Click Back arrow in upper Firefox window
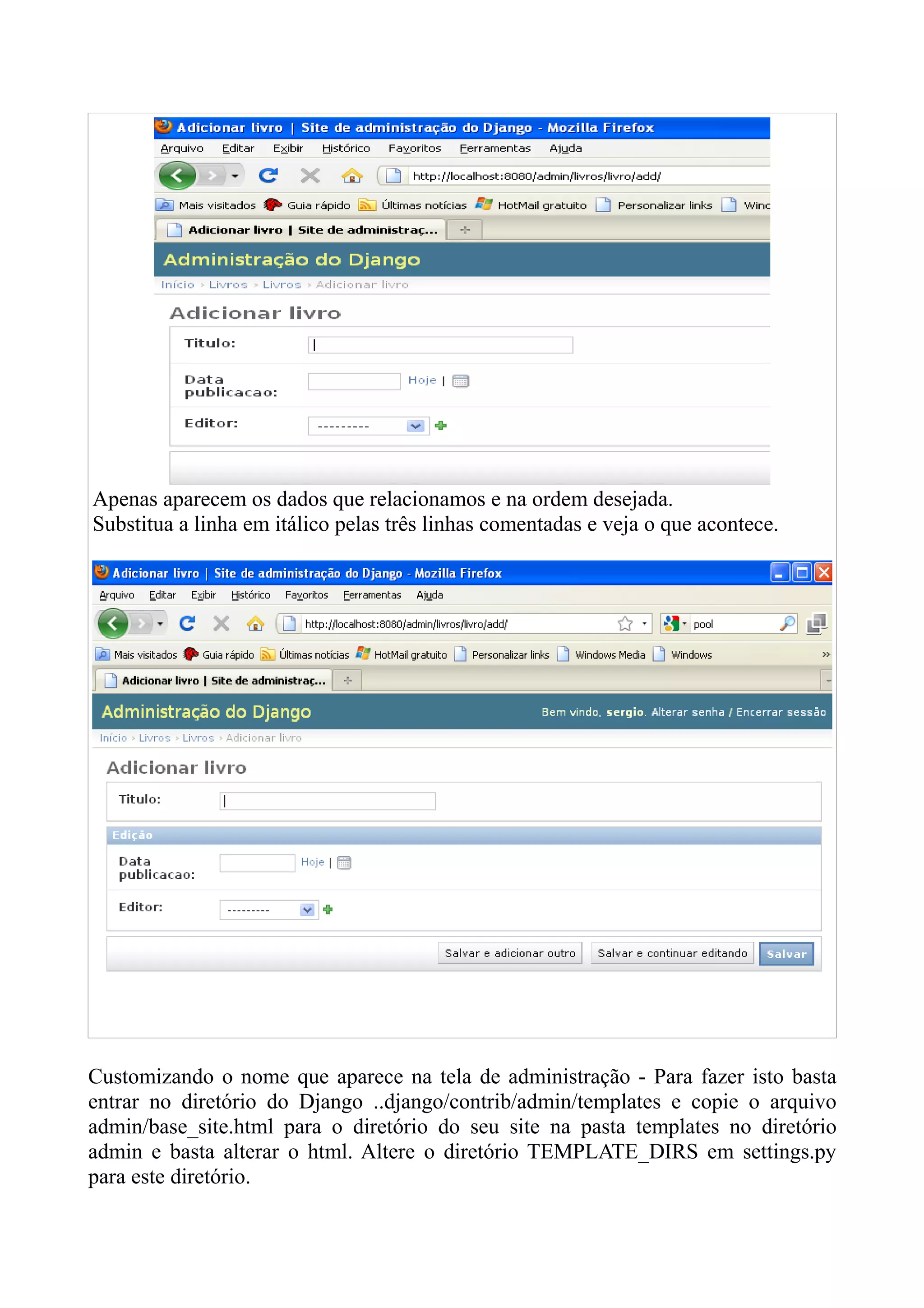The height and width of the screenshot is (1308, 924). (177, 176)
